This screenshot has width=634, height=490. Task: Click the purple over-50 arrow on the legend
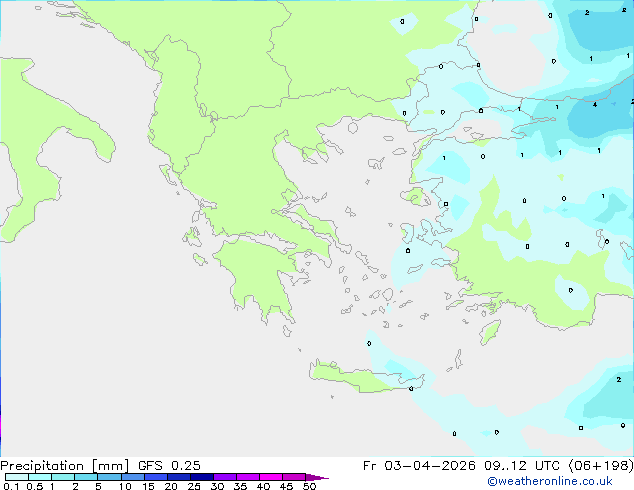pos(317,477)
